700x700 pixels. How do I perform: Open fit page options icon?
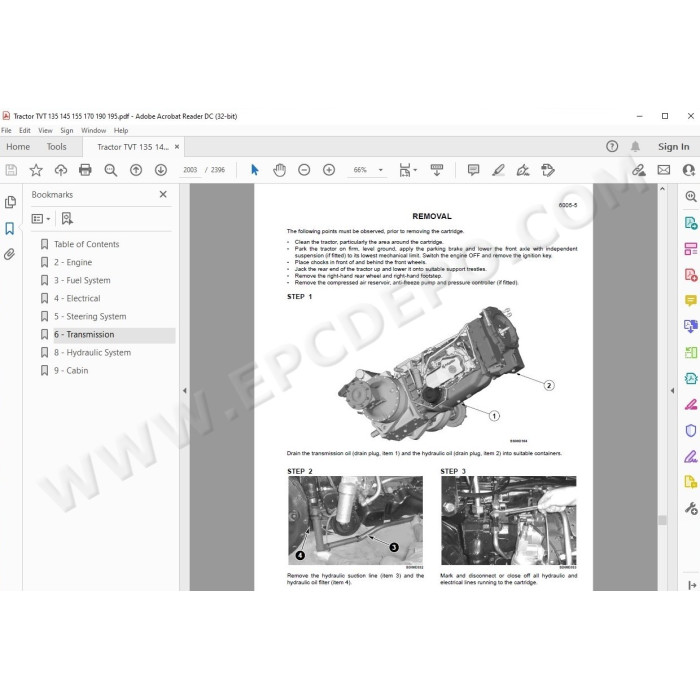click(x=407, y=170)
